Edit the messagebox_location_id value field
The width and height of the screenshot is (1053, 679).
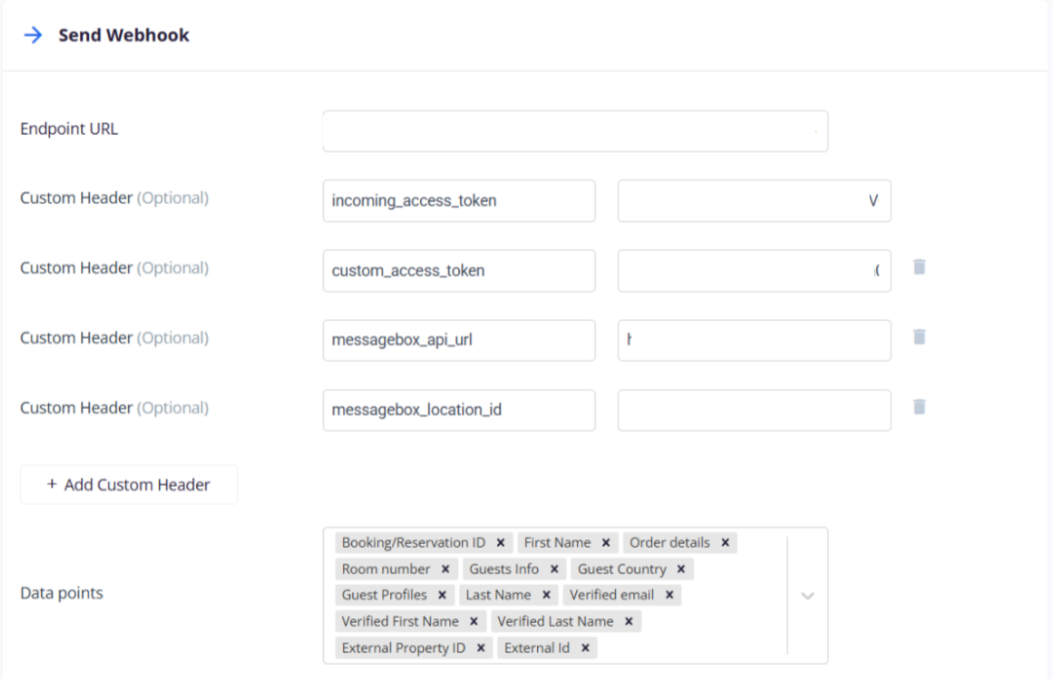pyautogui.click(x=755, y=410)
